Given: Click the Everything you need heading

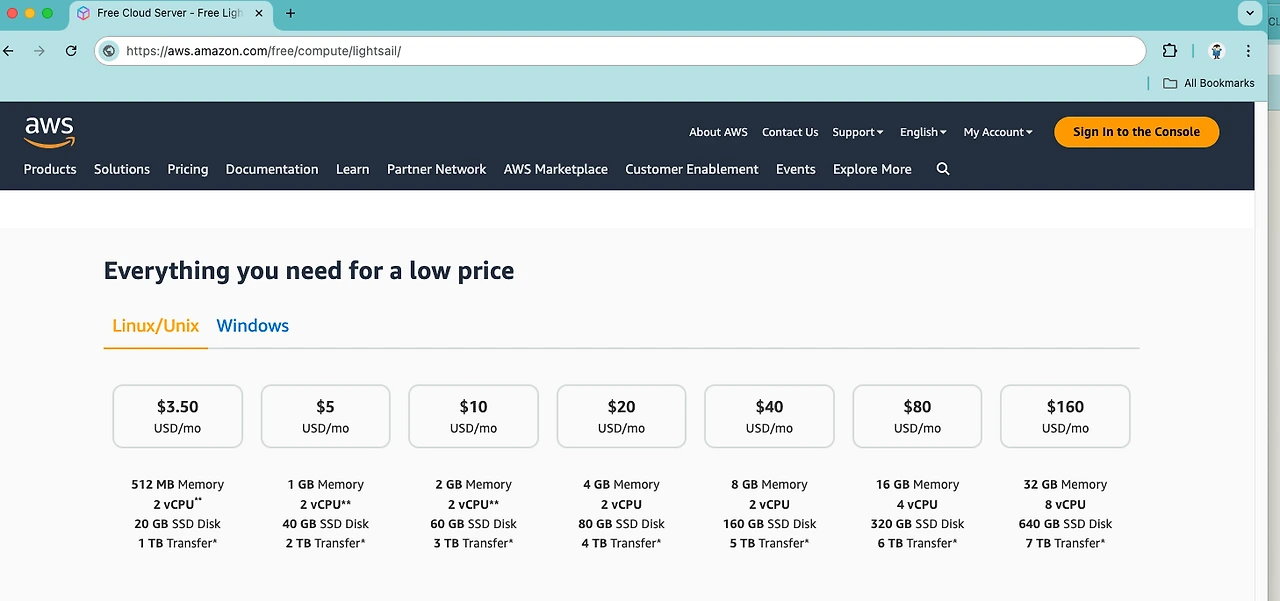Looking at the screenshot, I should point(309,271).
